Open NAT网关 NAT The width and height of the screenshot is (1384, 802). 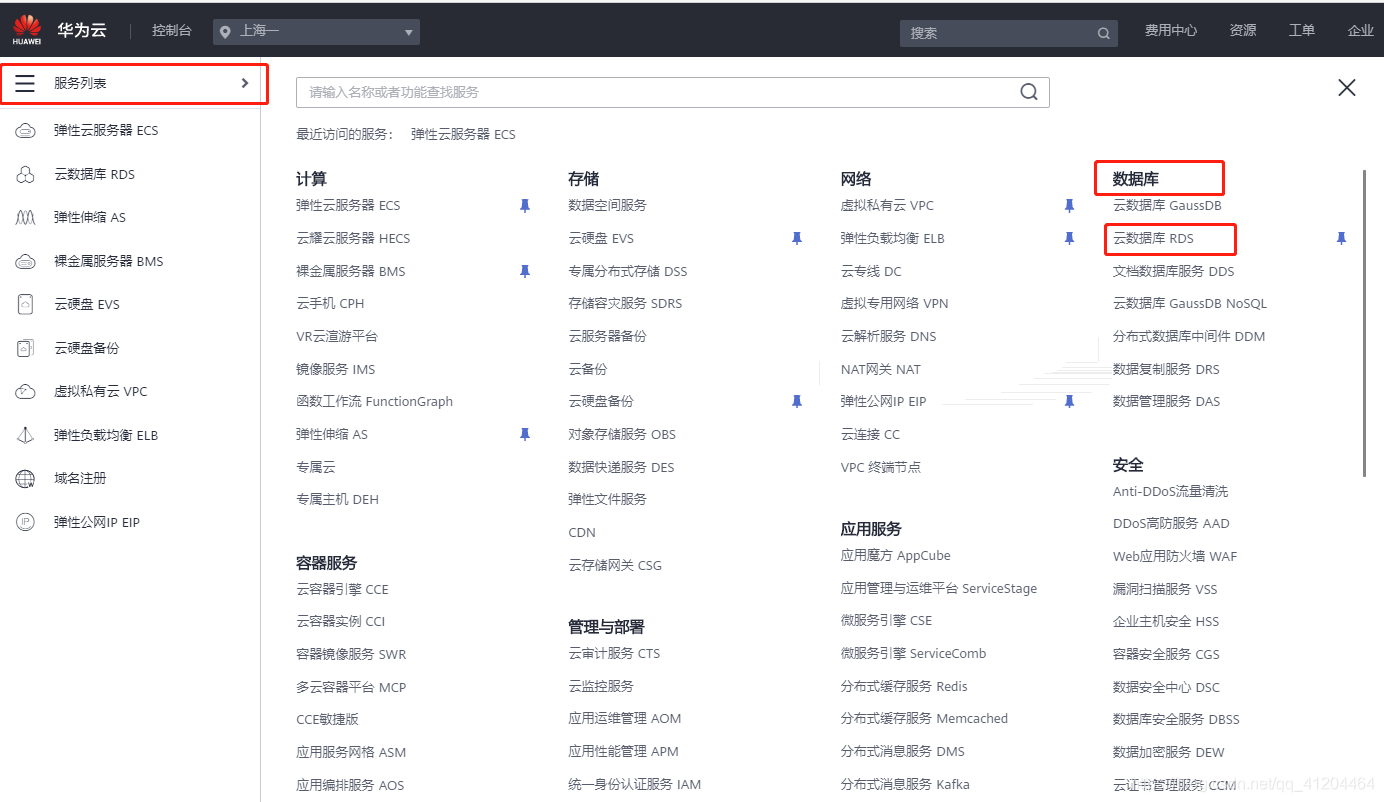tap(881, 369)
